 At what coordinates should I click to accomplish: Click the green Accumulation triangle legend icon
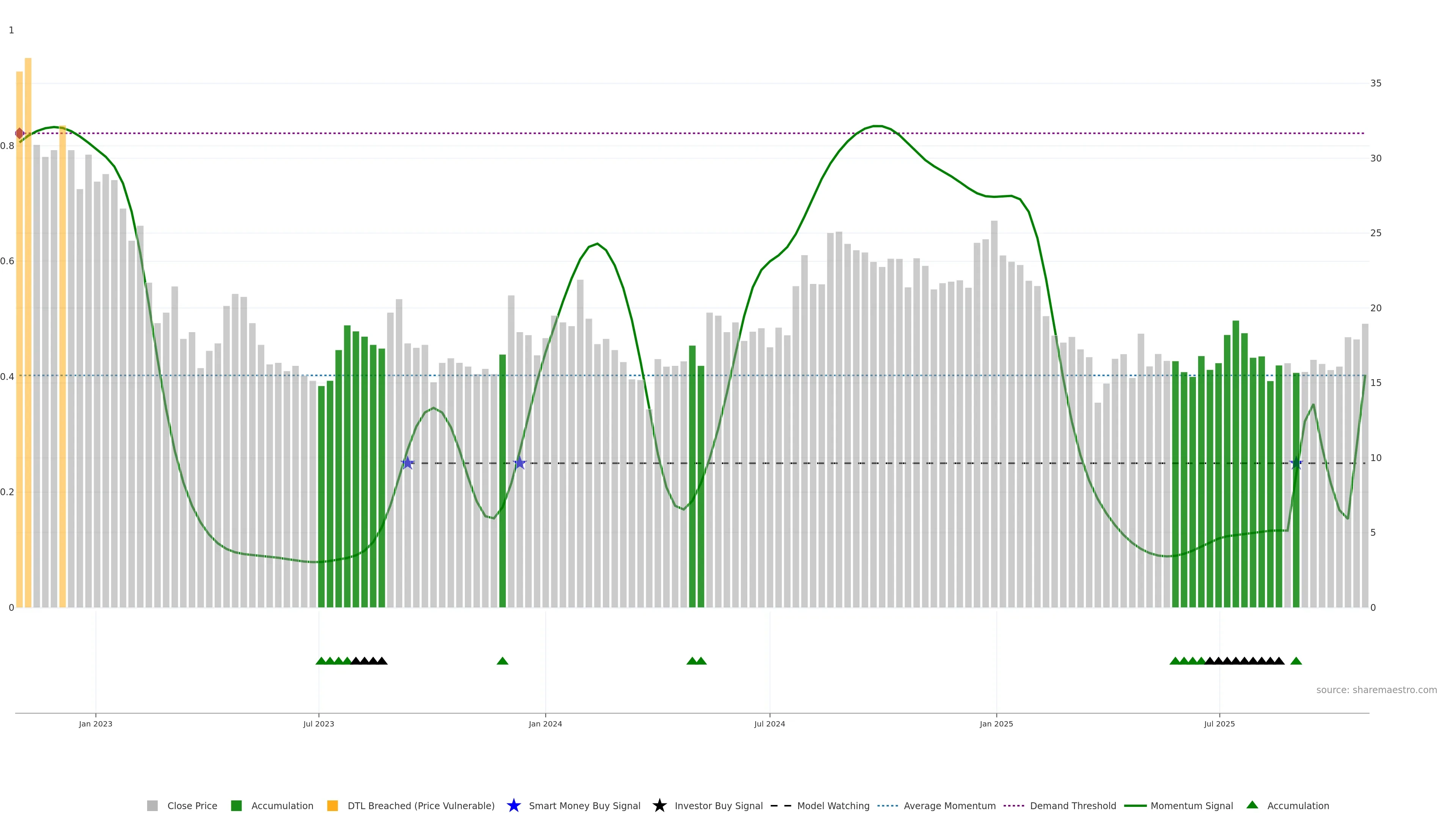pos(1252,805)
